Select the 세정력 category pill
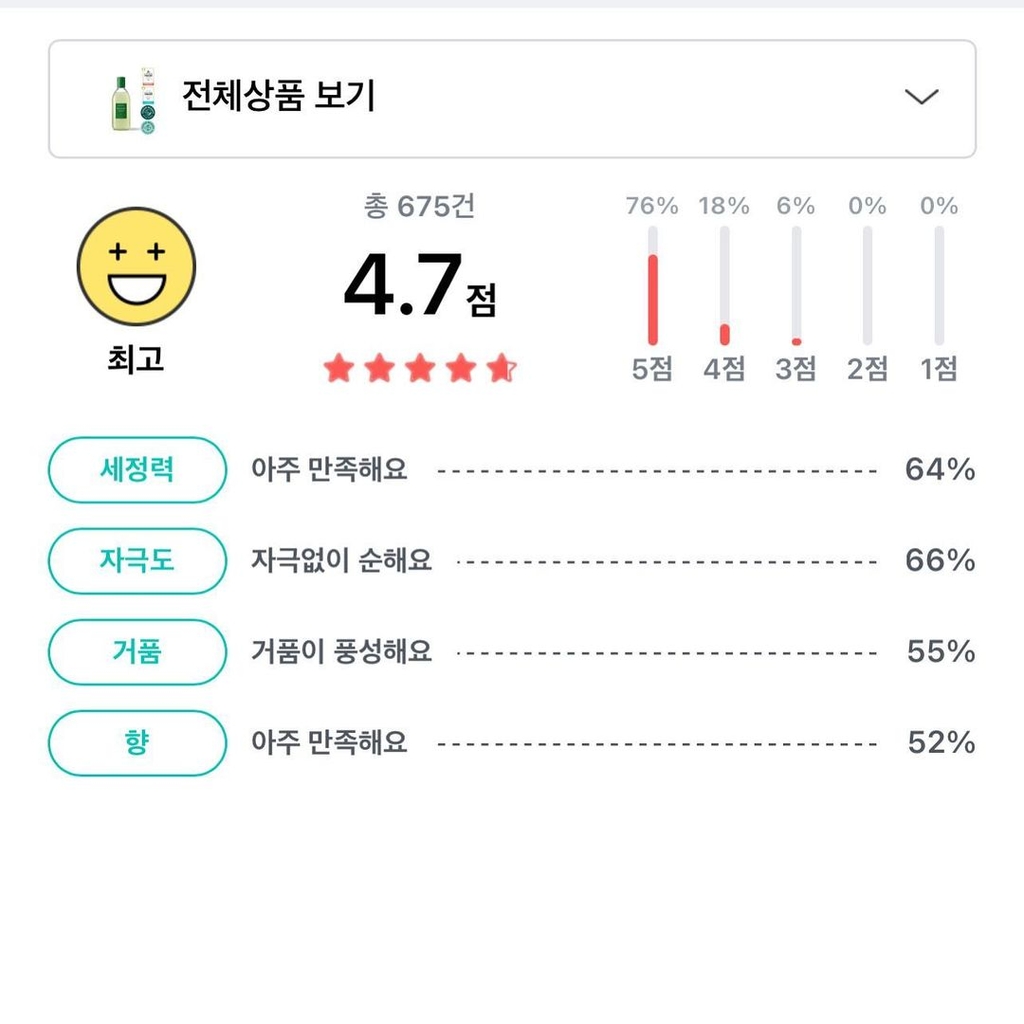Screen dimensions: 1024x1024 pyautogui.click(x=137, y=470)
